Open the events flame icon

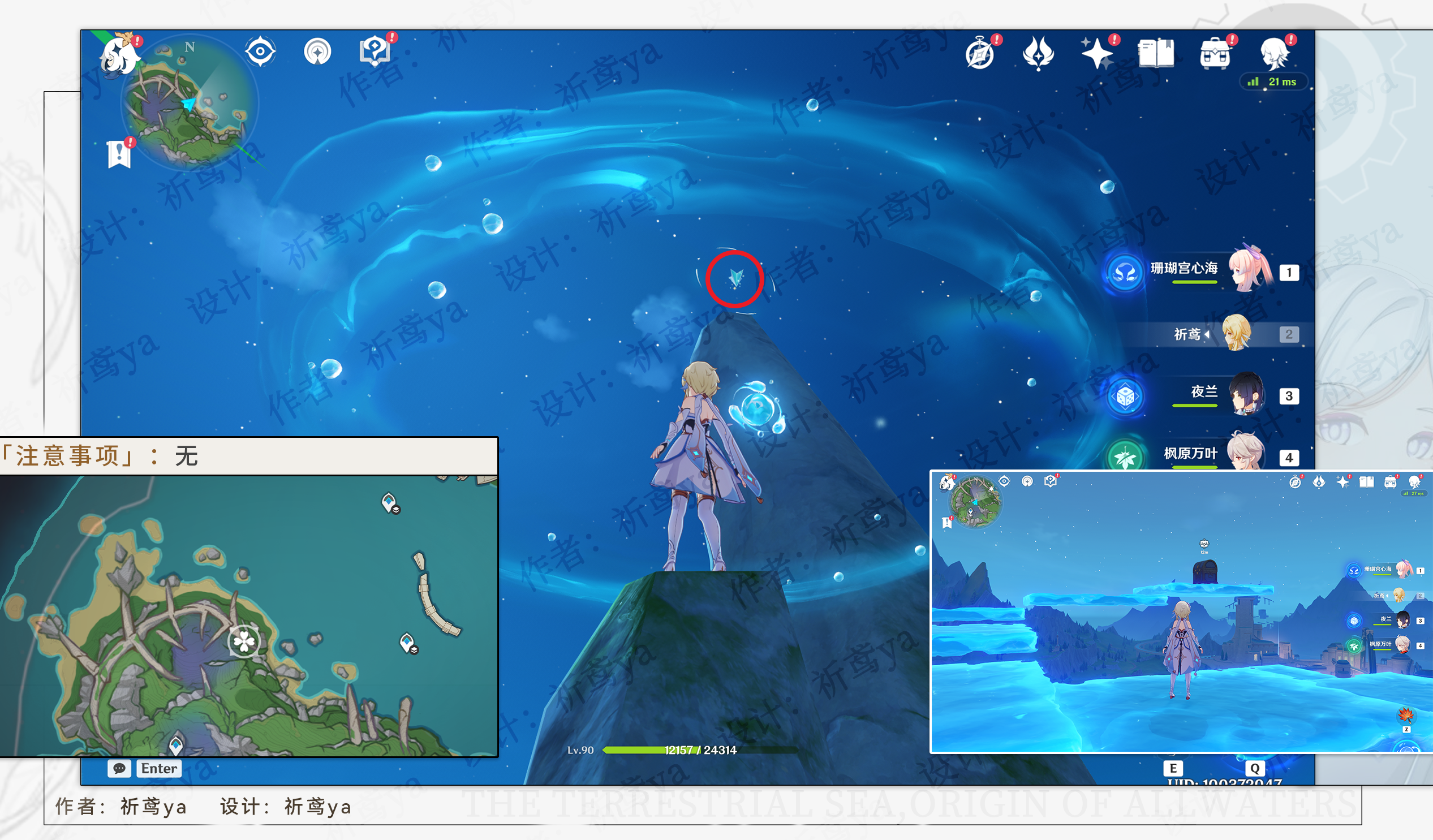[1038, 55]
